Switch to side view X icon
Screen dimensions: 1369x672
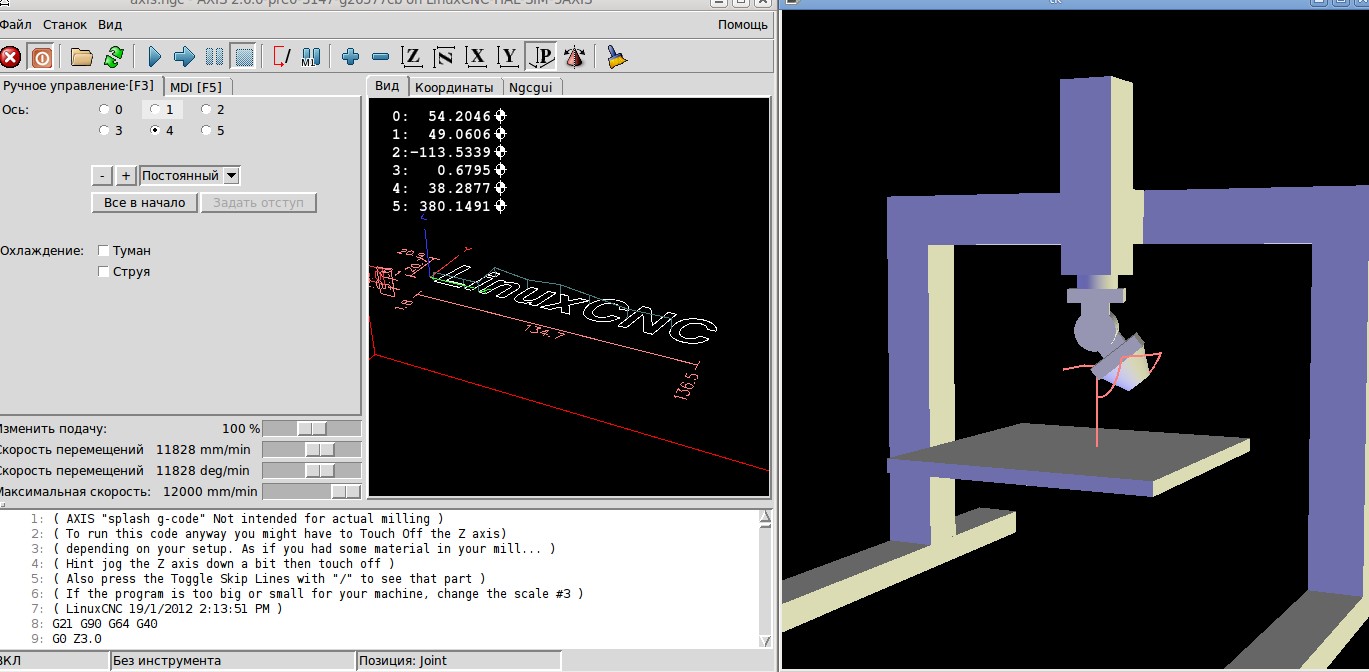[477, 56]
